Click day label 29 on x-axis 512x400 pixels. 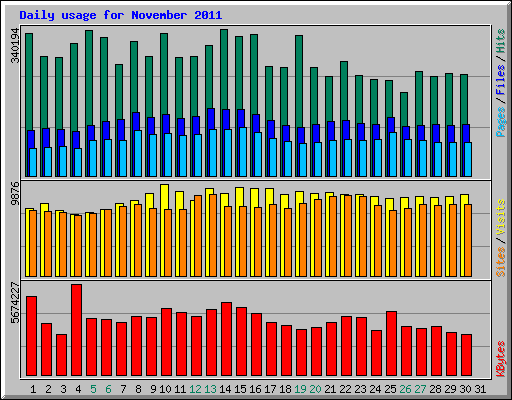(450, 389)
